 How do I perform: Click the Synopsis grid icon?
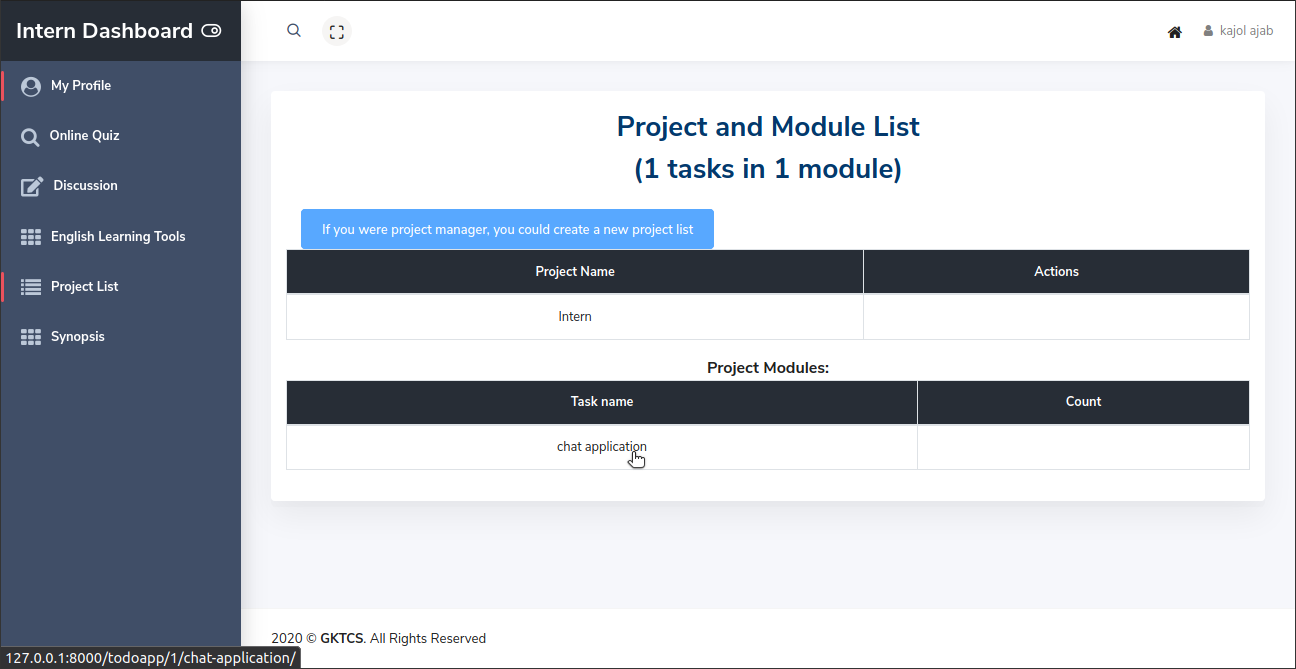click(31, 337)
